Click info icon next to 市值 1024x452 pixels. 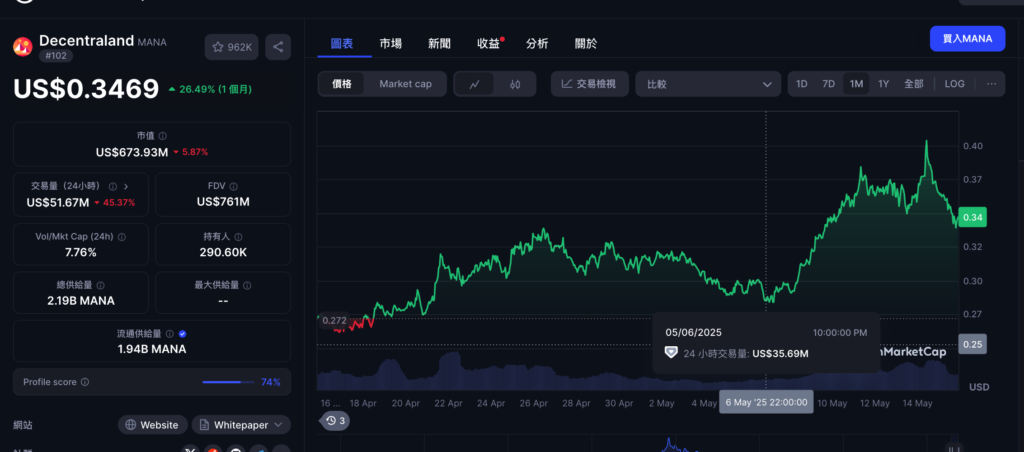163,135
